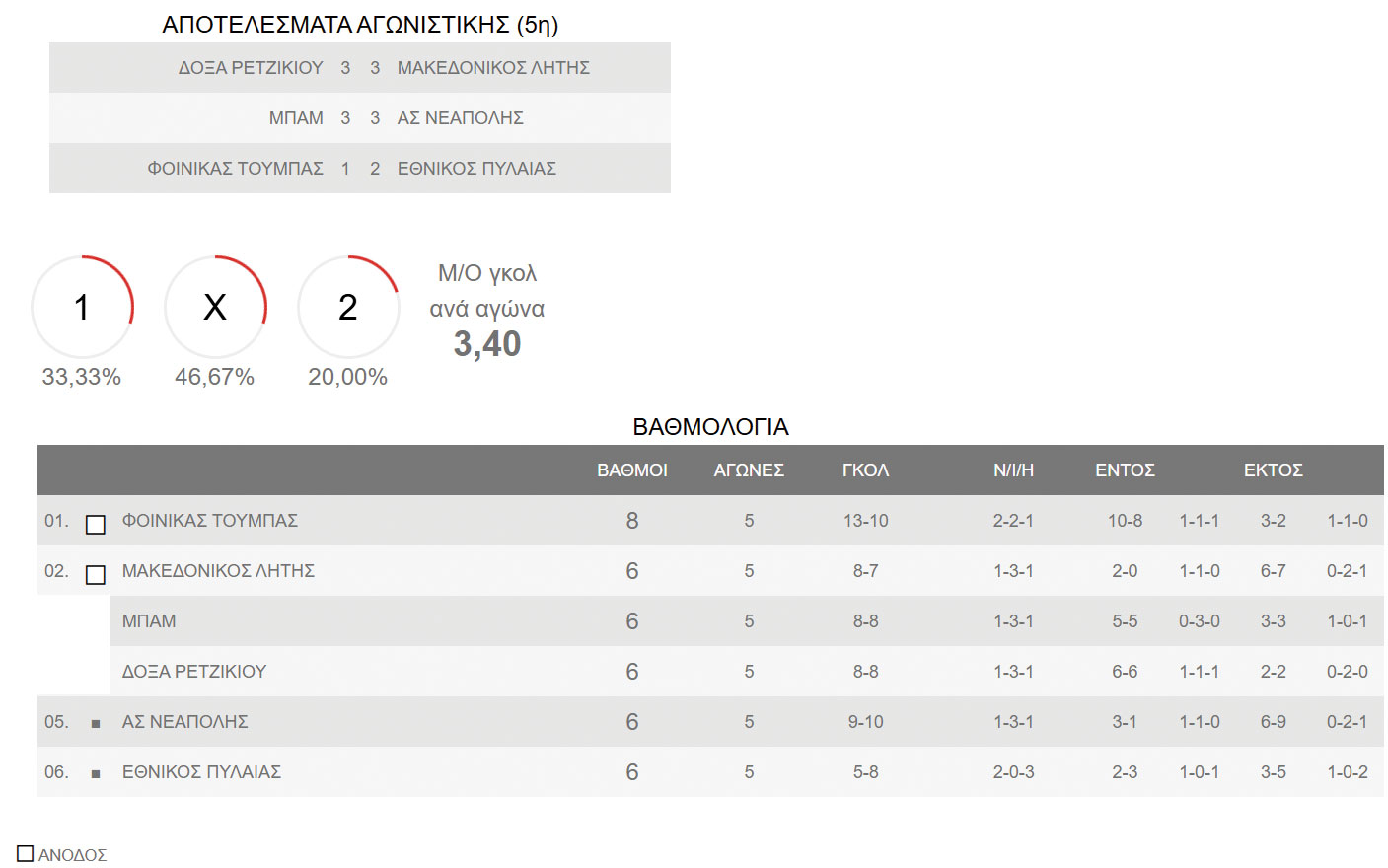Click the ΕΝΤΟΣ column header
The width and height of the screenshot is (1388, 868).
1126,470
